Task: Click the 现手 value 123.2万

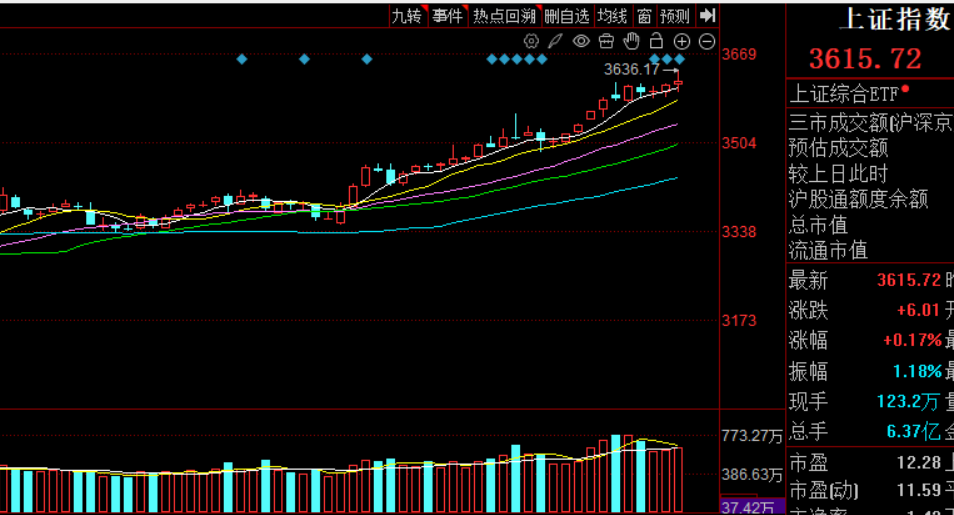Action: pyautogui.click(x=908, y=401)
